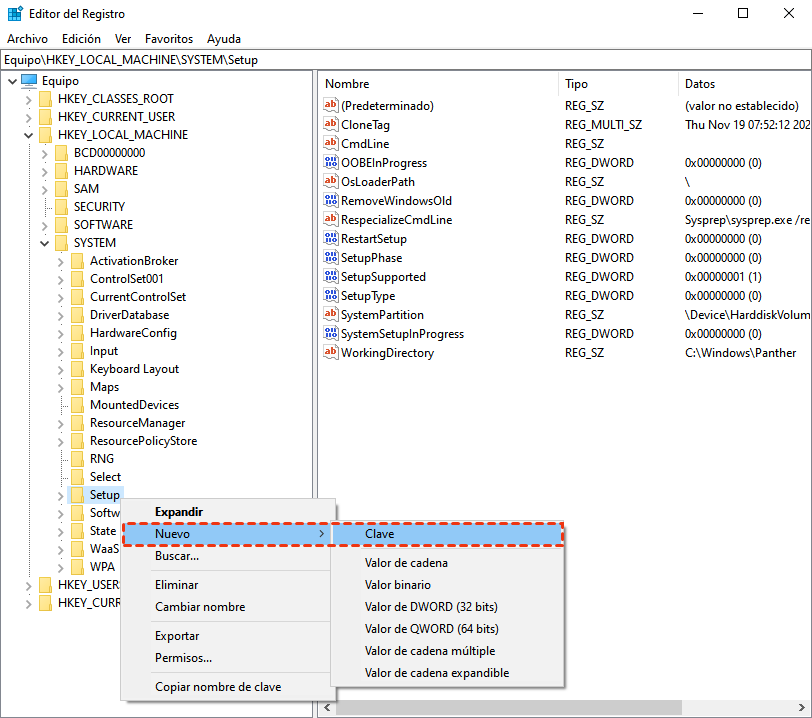
Task: Click the DWORD icon beside OOBEInProgress
Action: pyautogui.click(x=330, y=162)
